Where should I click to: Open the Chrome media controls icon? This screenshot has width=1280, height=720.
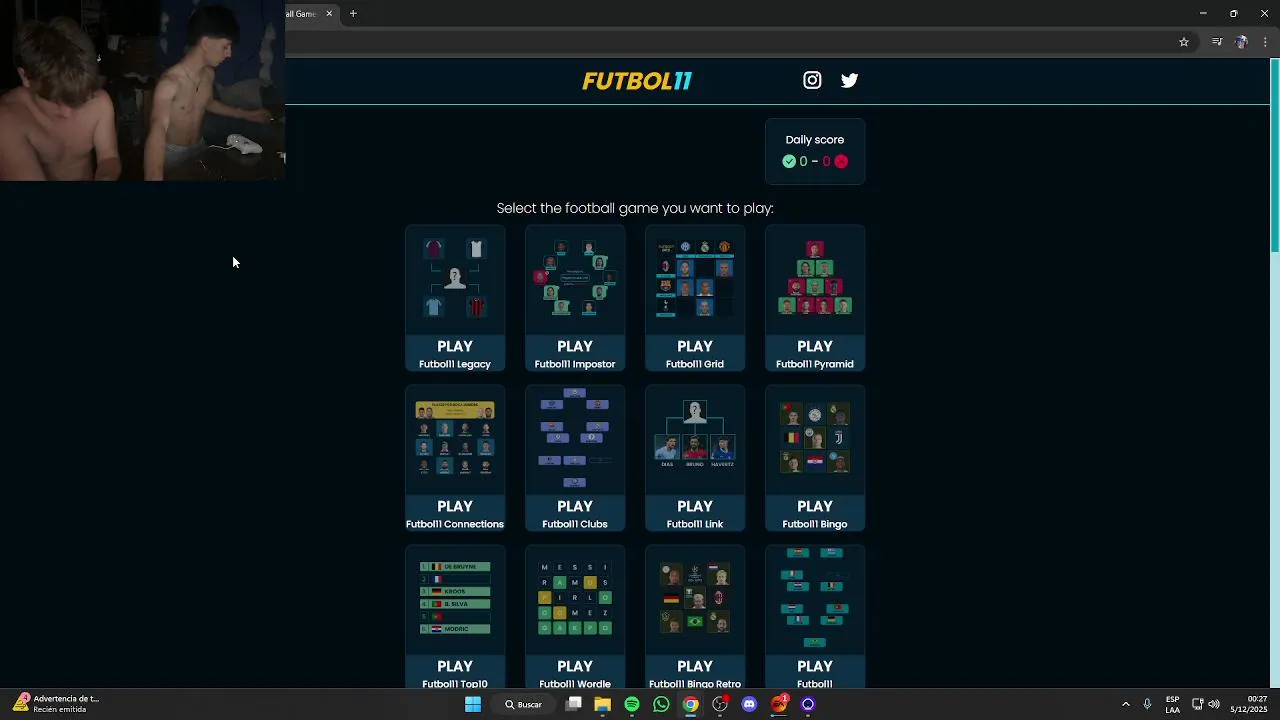tap(1217, 42)
